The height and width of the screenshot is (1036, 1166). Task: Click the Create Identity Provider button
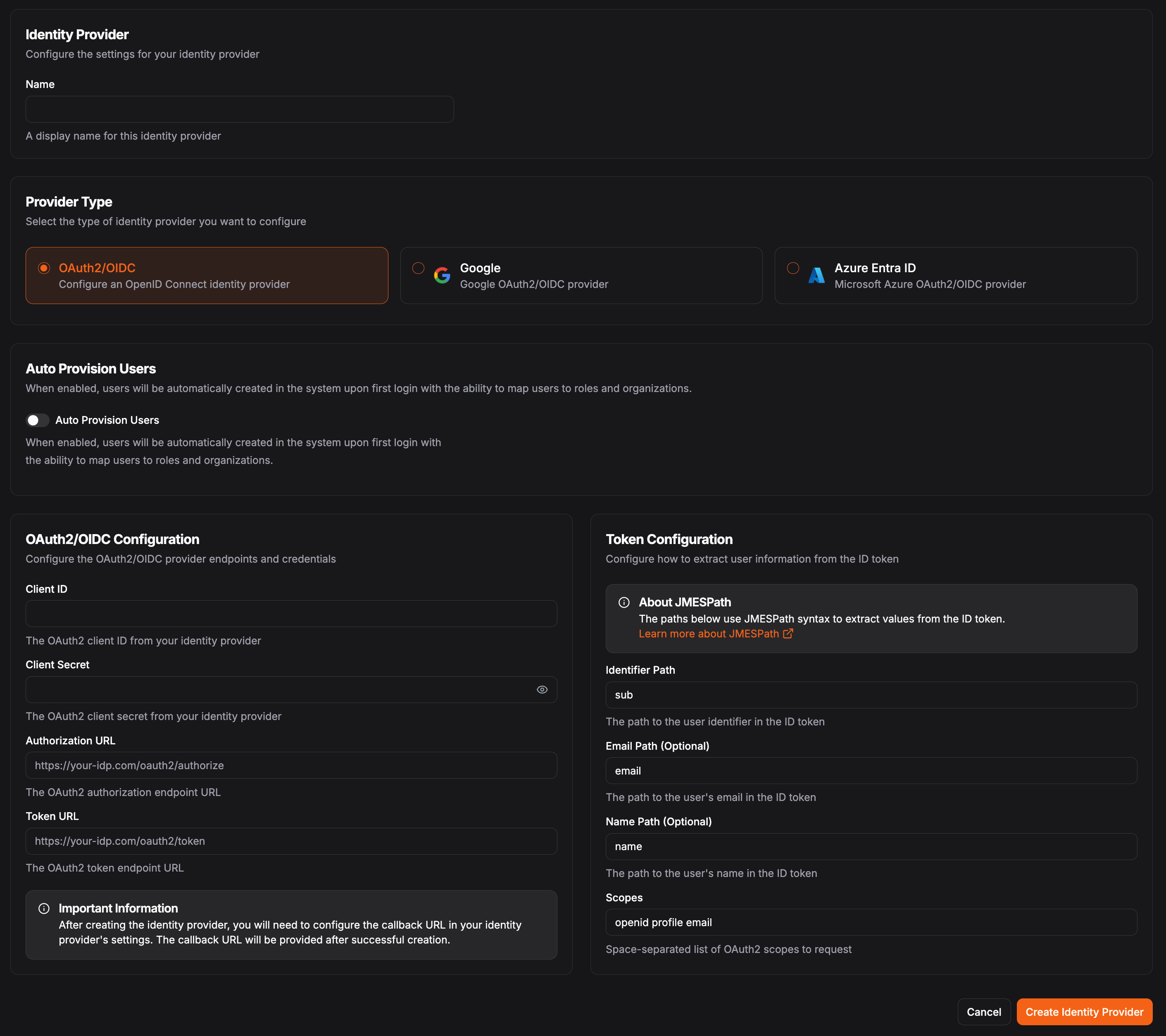pos(1084,1012)
